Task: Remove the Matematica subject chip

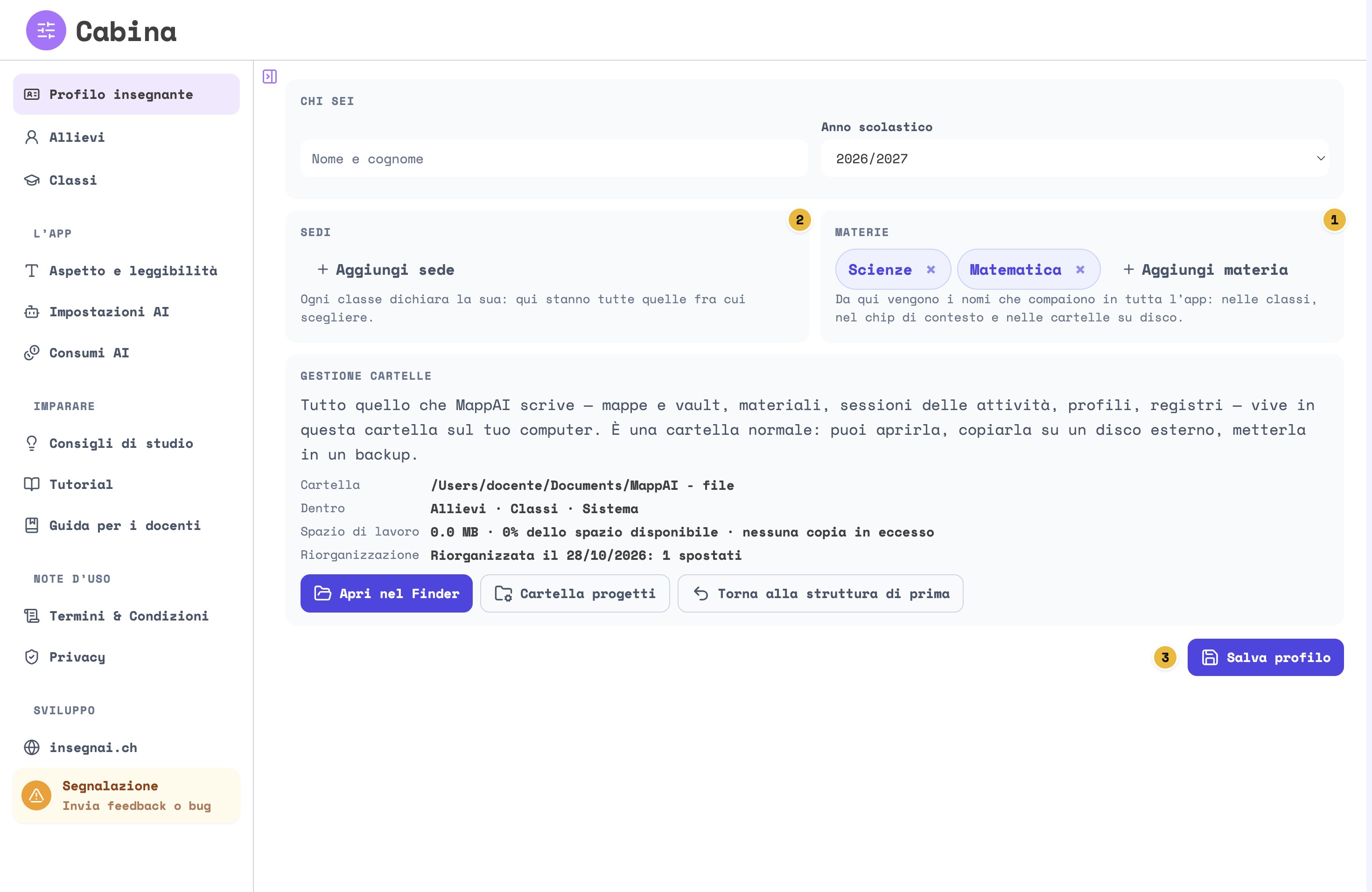Action: pyautogui.click(x=1080, y=270)
